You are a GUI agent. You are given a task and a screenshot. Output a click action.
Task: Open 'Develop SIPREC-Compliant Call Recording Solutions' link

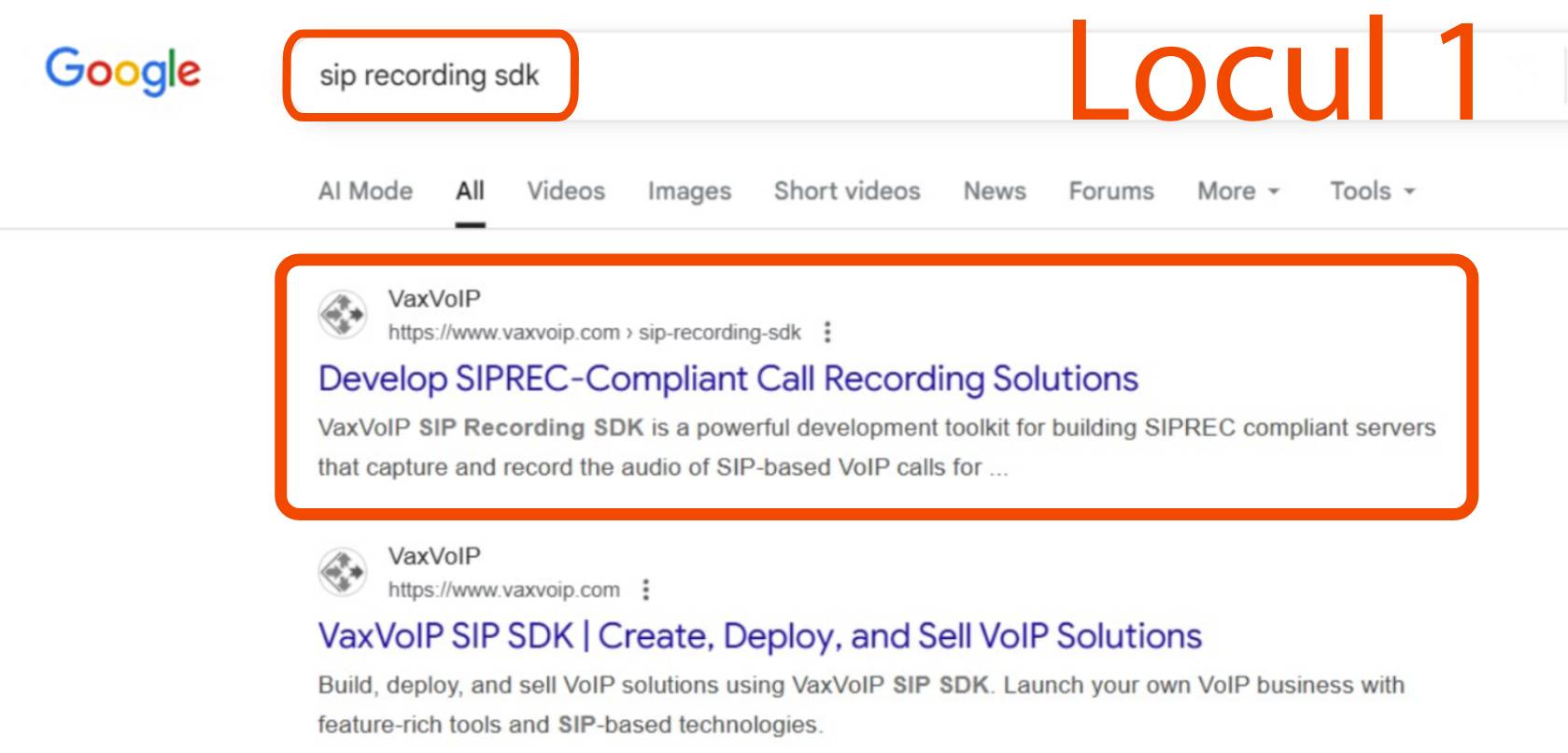[727, 378]
